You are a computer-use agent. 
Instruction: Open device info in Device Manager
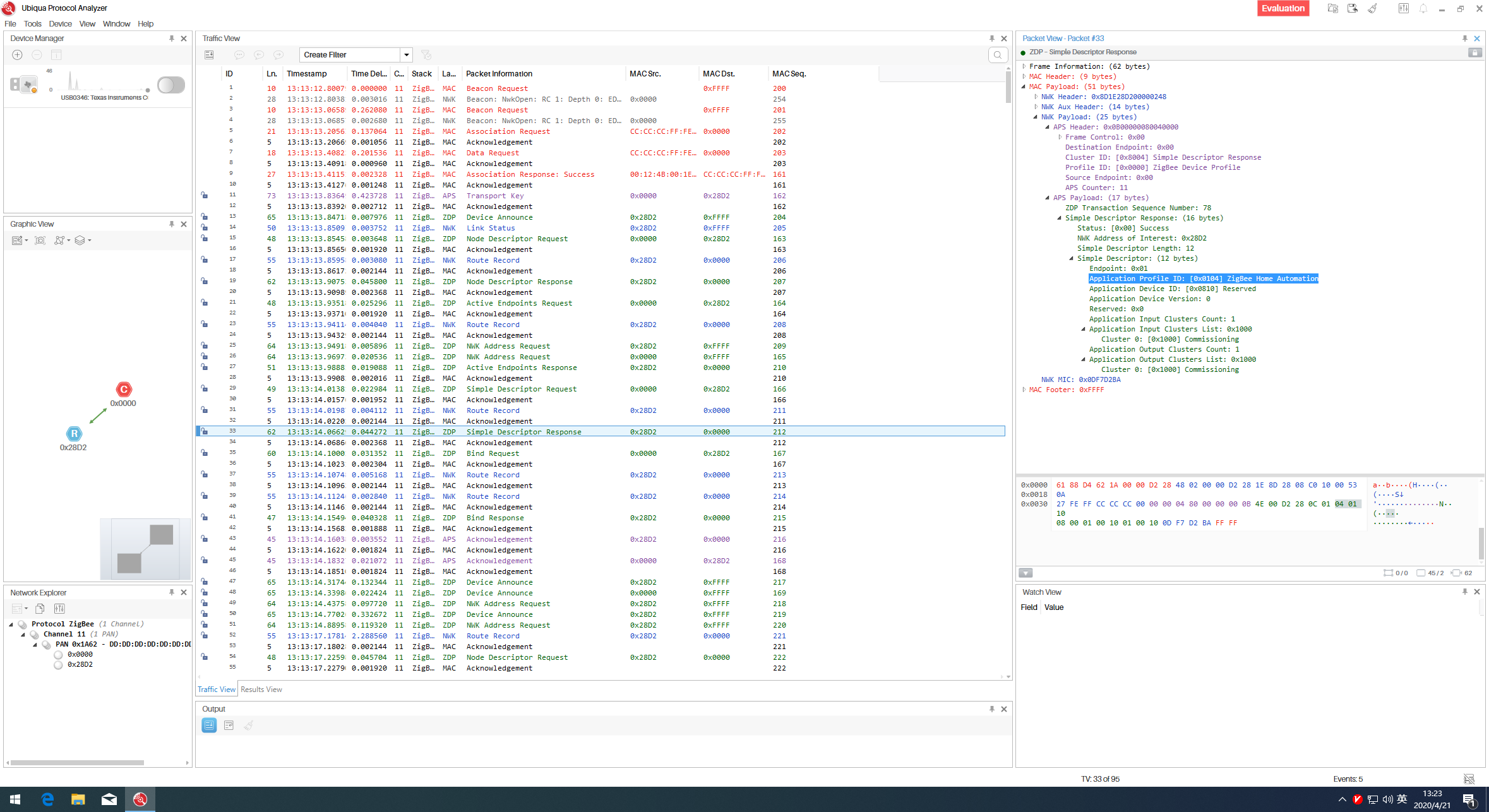pos(56,55)
